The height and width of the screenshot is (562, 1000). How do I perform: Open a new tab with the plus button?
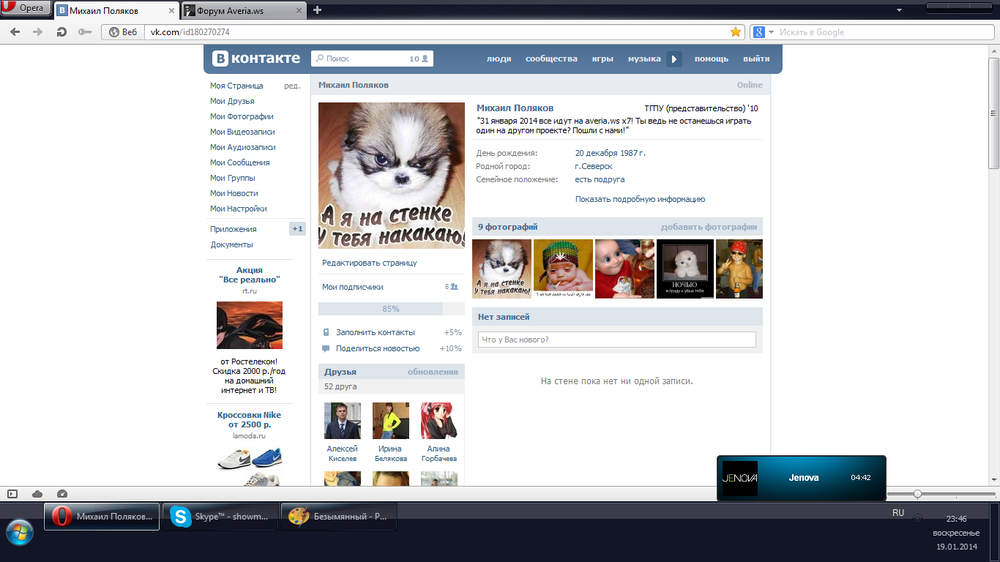(x=317, y=10)
